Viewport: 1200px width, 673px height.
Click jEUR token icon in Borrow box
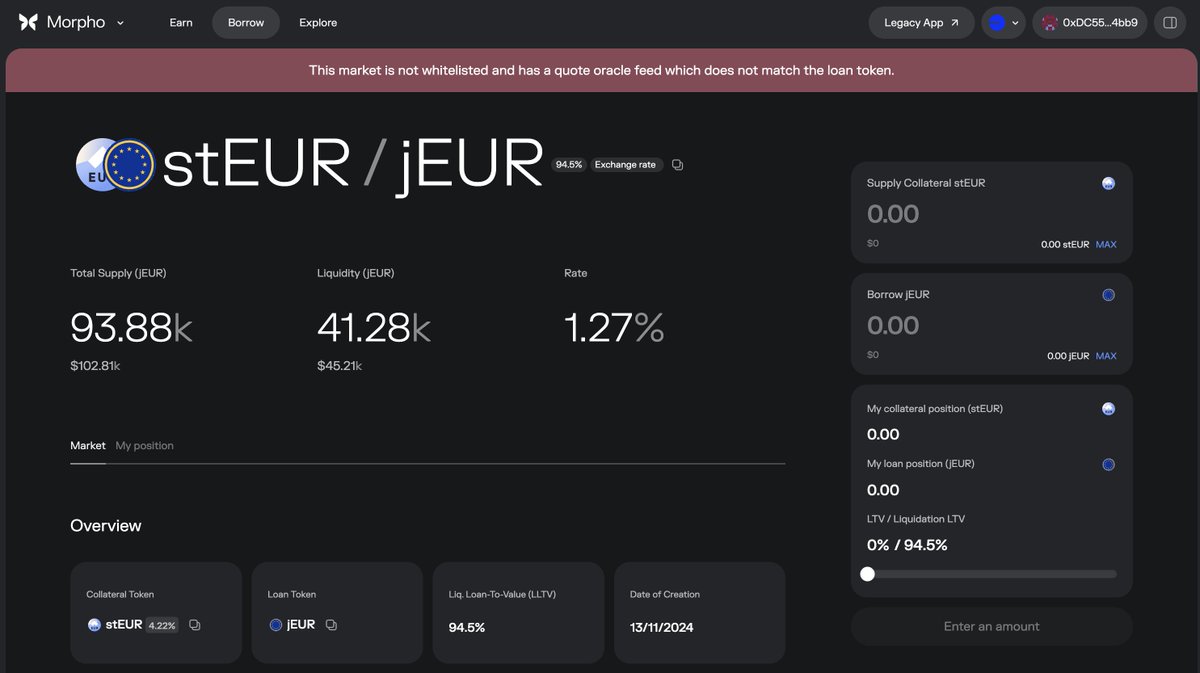(x=1108, y=294)
